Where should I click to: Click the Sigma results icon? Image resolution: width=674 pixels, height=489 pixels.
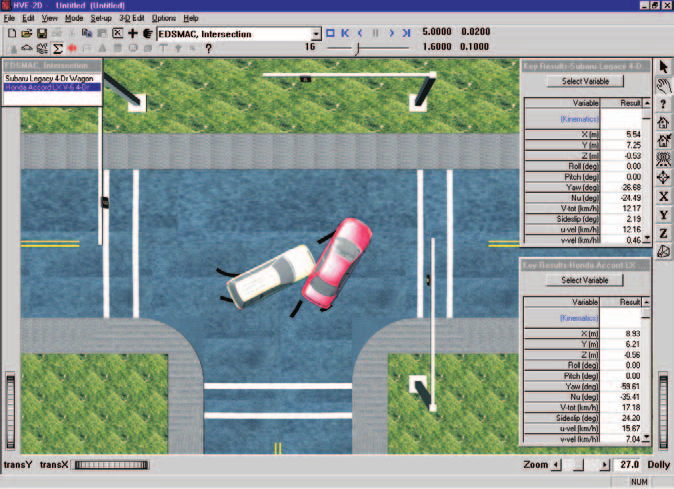57,49
